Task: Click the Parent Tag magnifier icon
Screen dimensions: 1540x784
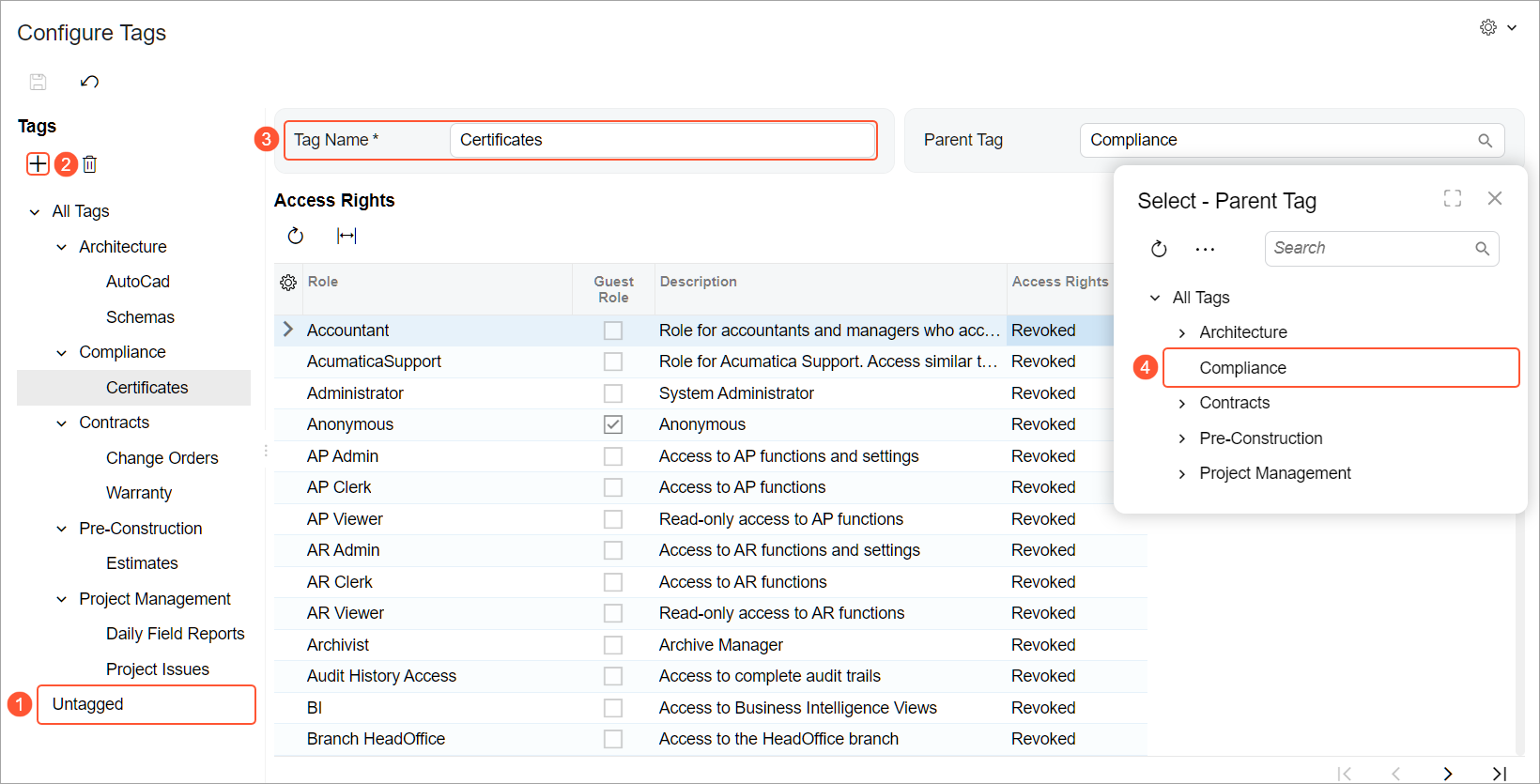Action: (x=1485, y=141)
